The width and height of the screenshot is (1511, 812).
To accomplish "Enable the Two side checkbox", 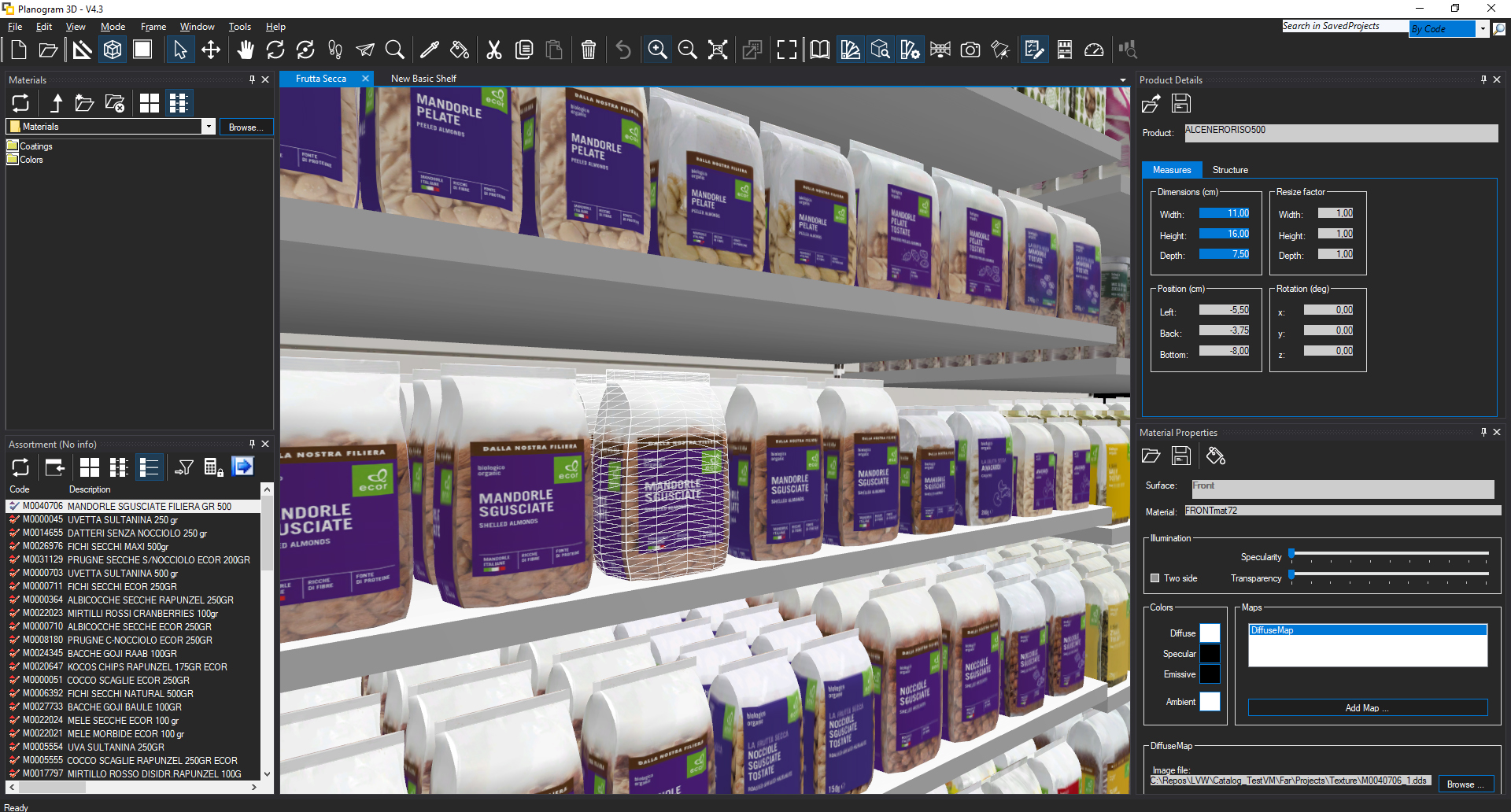I will pos(1155,578).
